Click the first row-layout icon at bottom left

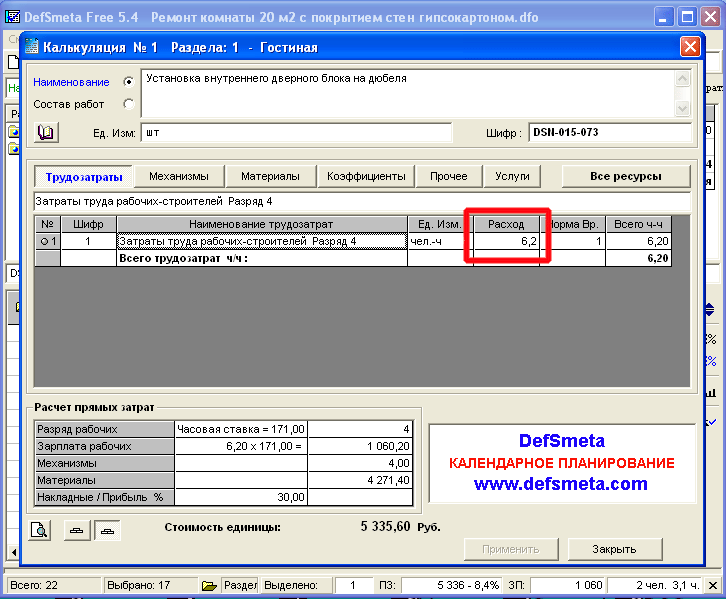[76, 530]
